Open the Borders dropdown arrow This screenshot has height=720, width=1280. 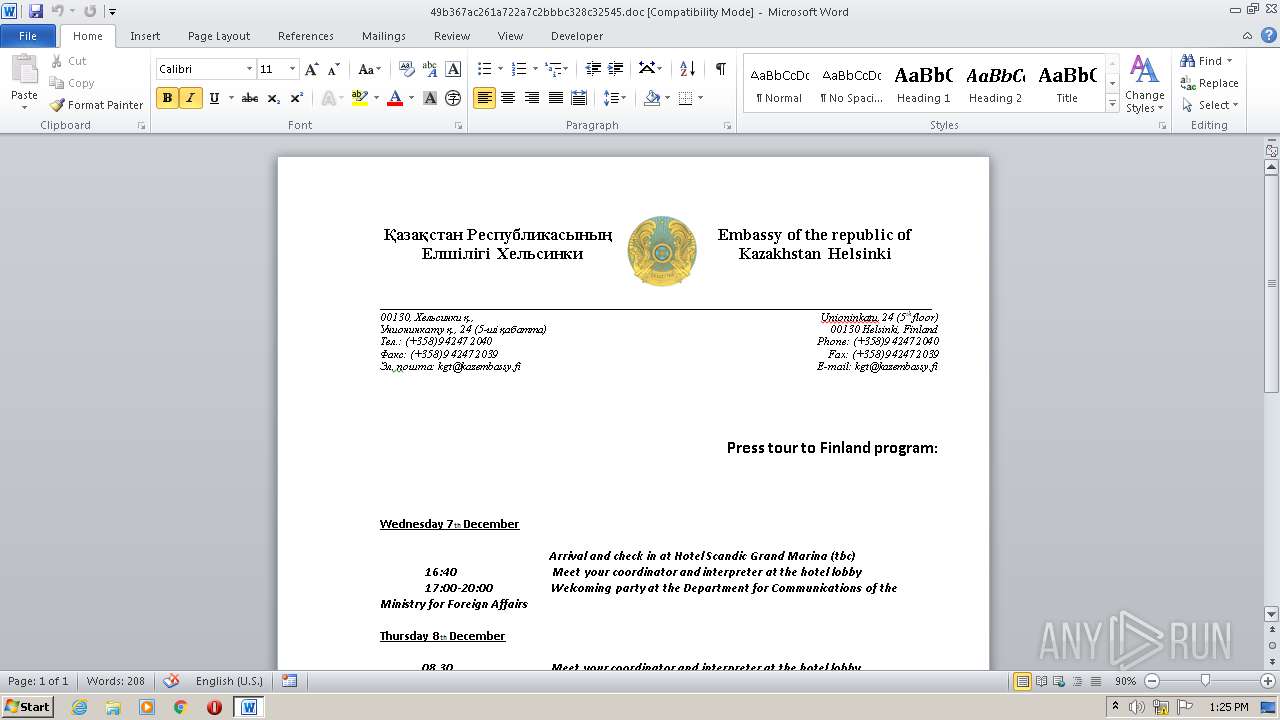coord(700,98)
